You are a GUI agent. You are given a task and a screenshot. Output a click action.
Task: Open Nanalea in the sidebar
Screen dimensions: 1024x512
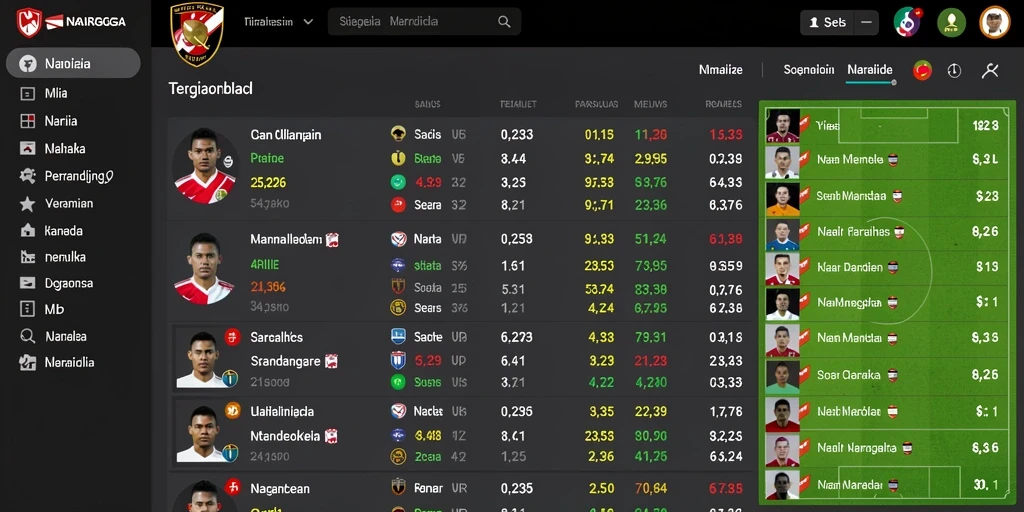pyautogui.click(x=65, y=336)
